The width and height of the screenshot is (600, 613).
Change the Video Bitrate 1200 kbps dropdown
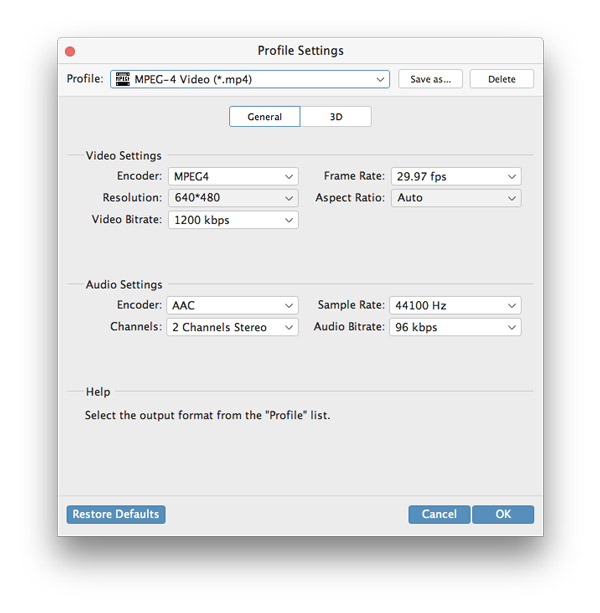pyautogui.click(x=232, y=220)
